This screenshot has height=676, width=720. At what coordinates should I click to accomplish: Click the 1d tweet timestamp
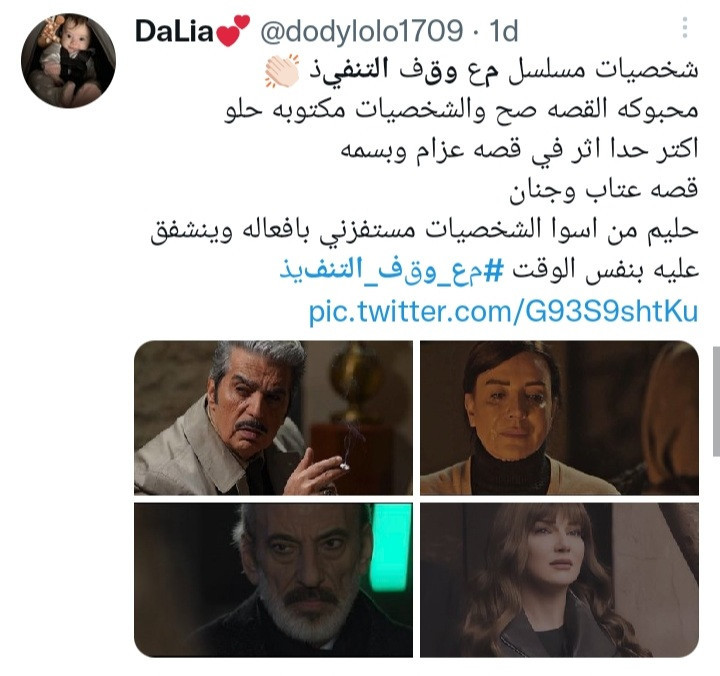[504, 31]
